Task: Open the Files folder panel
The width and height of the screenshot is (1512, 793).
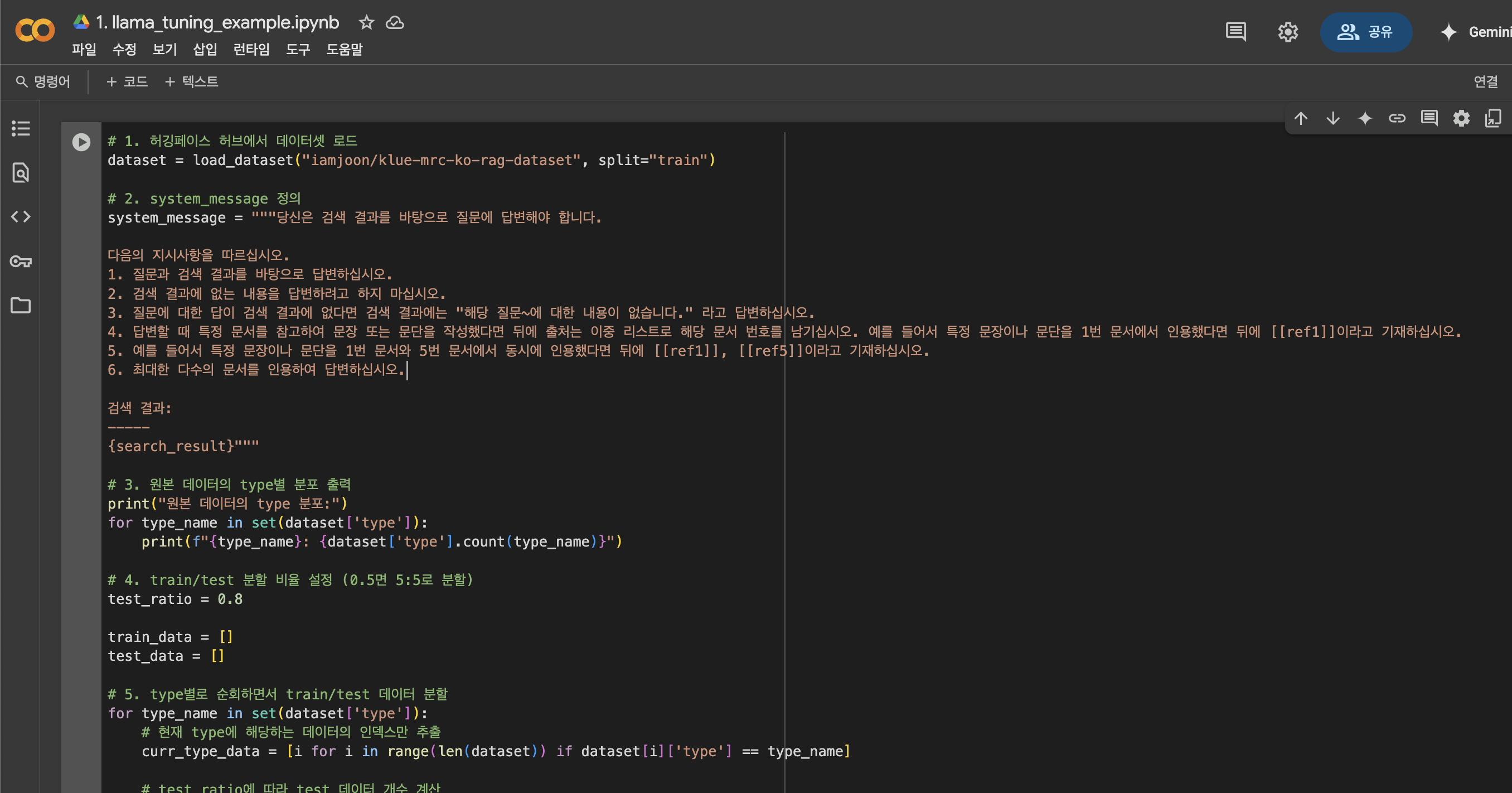Action: 21,305
